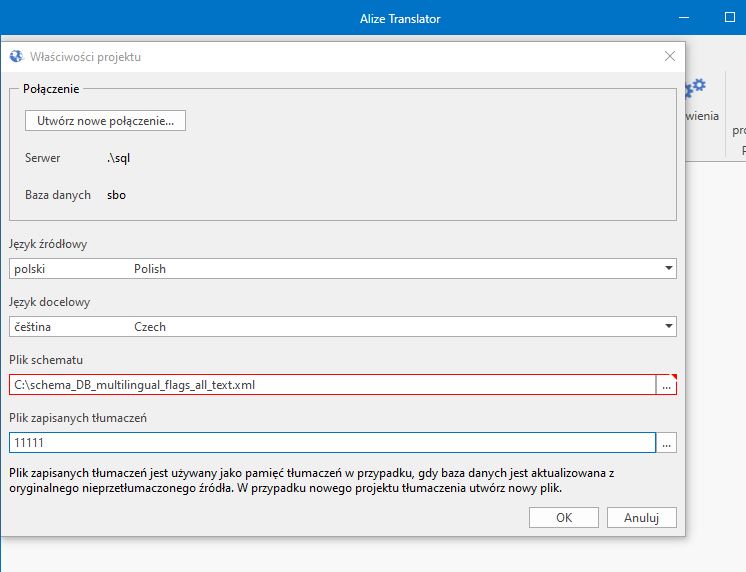Click the Baza danych label
Viewport: 746px width, 572px height.
58,195
